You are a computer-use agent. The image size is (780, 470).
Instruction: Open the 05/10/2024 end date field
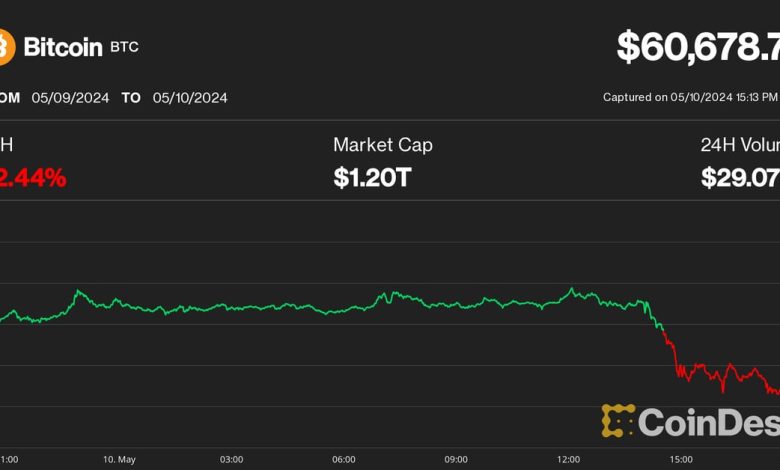click(190, 98)
